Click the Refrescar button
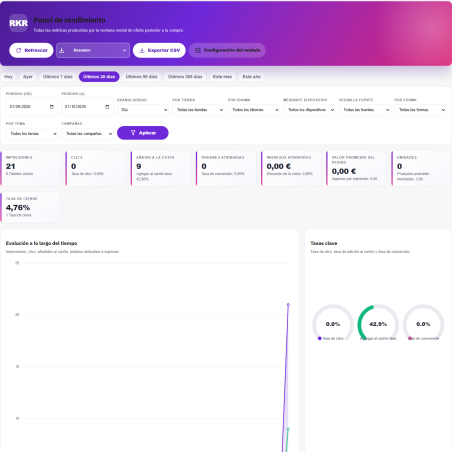Viewport: 452px width, 452px height. (x=31, y=50)
